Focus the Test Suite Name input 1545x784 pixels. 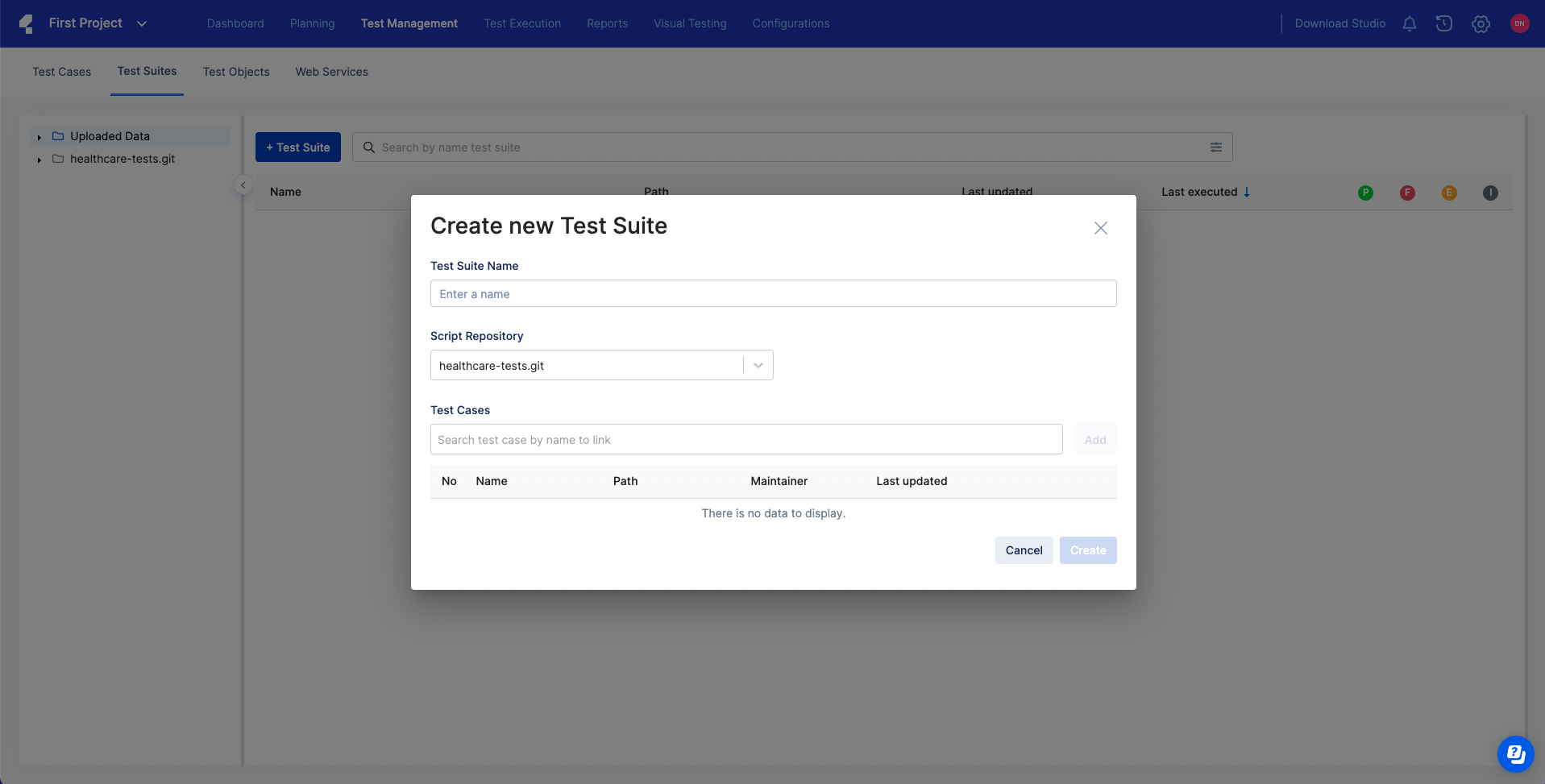click(x=774, y=293)
